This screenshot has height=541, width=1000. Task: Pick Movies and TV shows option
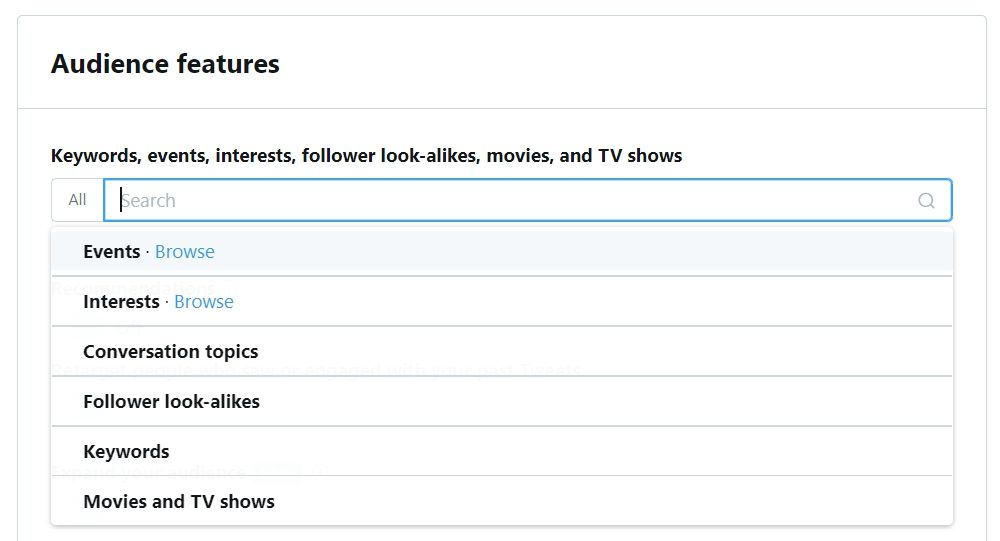502,501
